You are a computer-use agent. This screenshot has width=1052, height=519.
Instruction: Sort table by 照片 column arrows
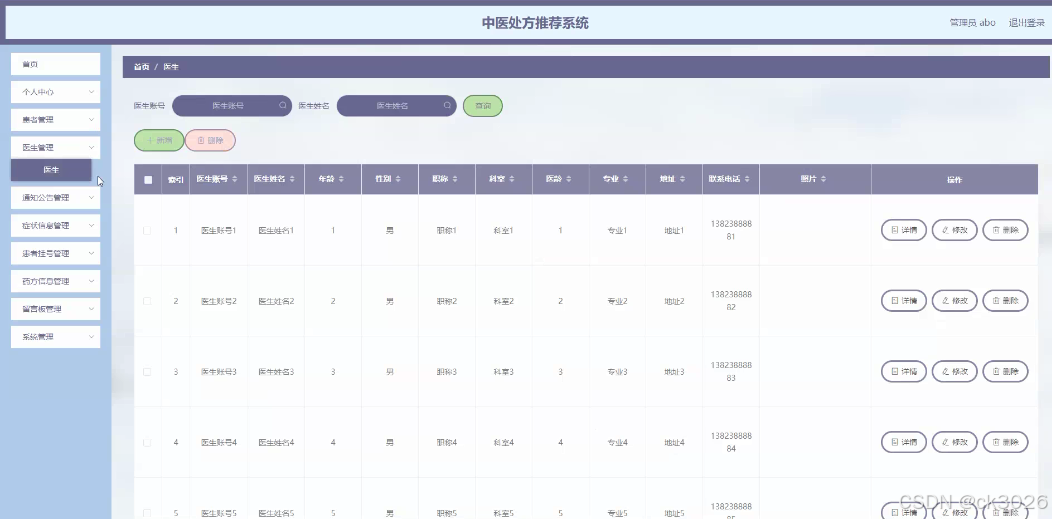coord(823,179)
